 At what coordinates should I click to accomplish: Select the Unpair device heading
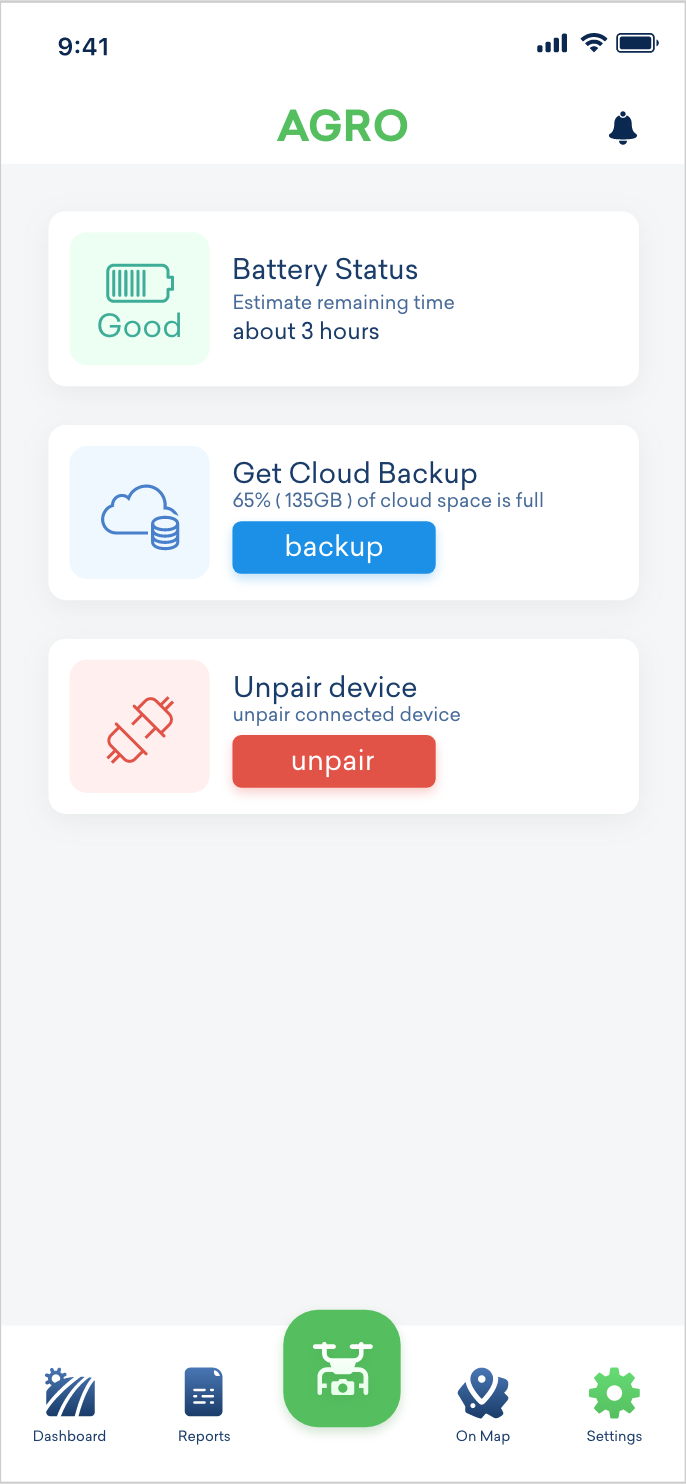(325, 687)
